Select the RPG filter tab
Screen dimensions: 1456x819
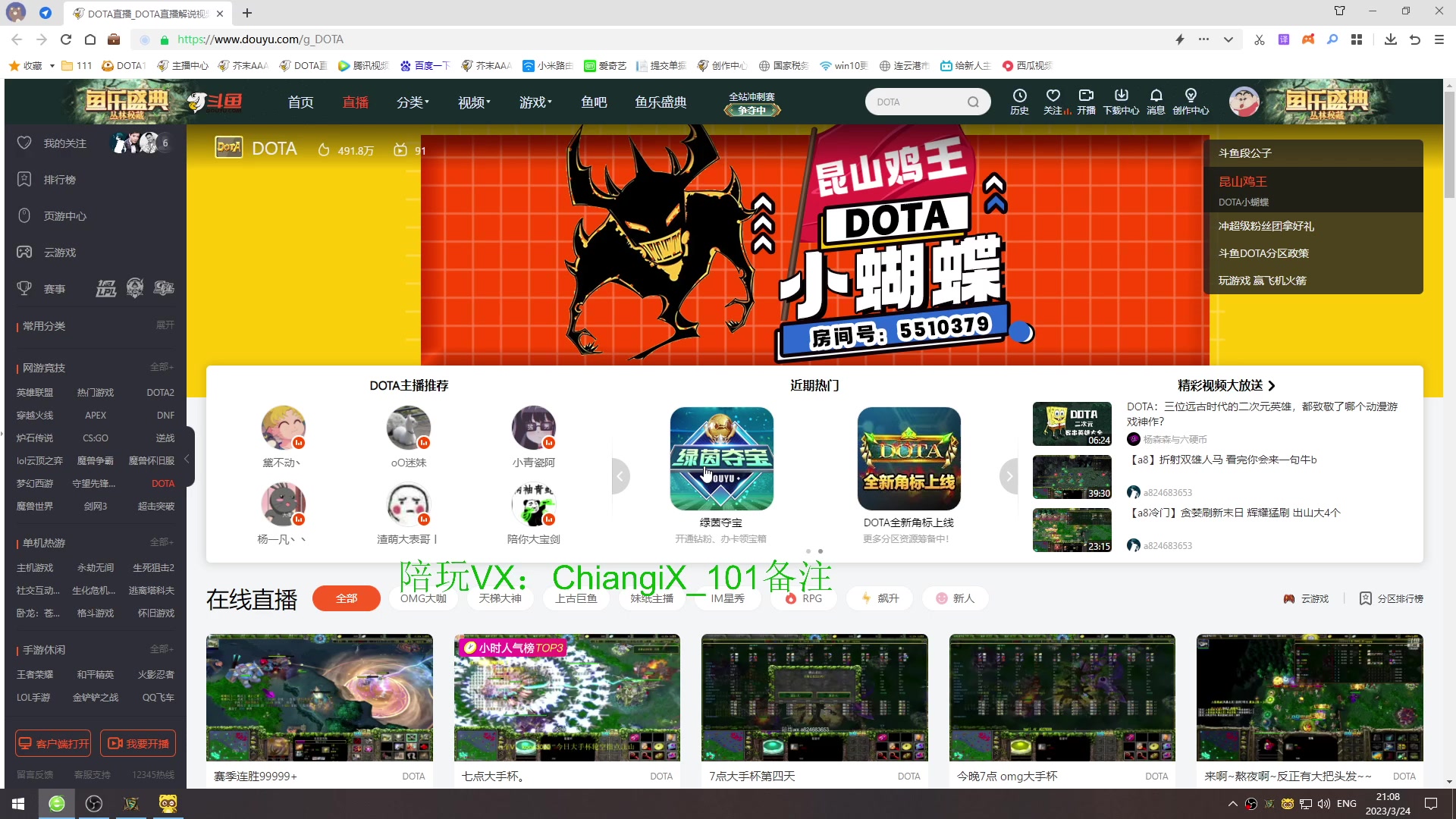pyautogui.click(x=804, y=598)
